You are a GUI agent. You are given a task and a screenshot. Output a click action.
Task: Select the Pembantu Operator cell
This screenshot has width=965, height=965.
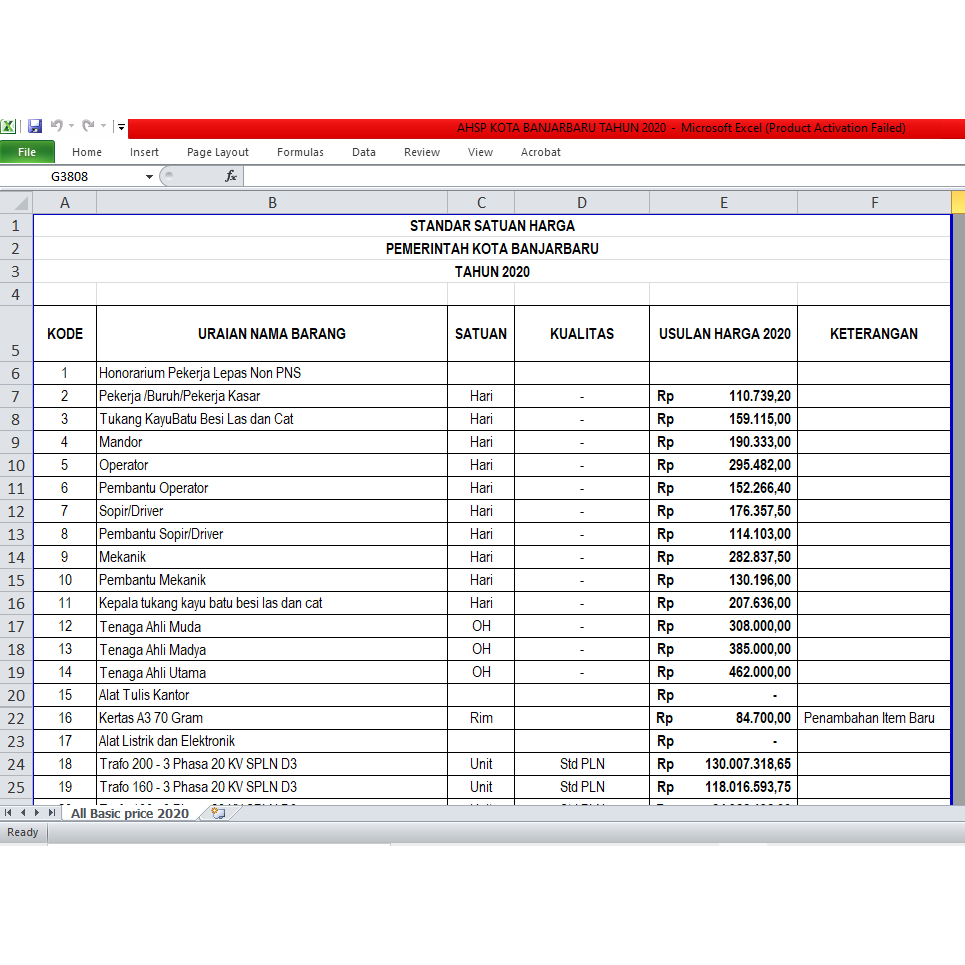[272, 488]
